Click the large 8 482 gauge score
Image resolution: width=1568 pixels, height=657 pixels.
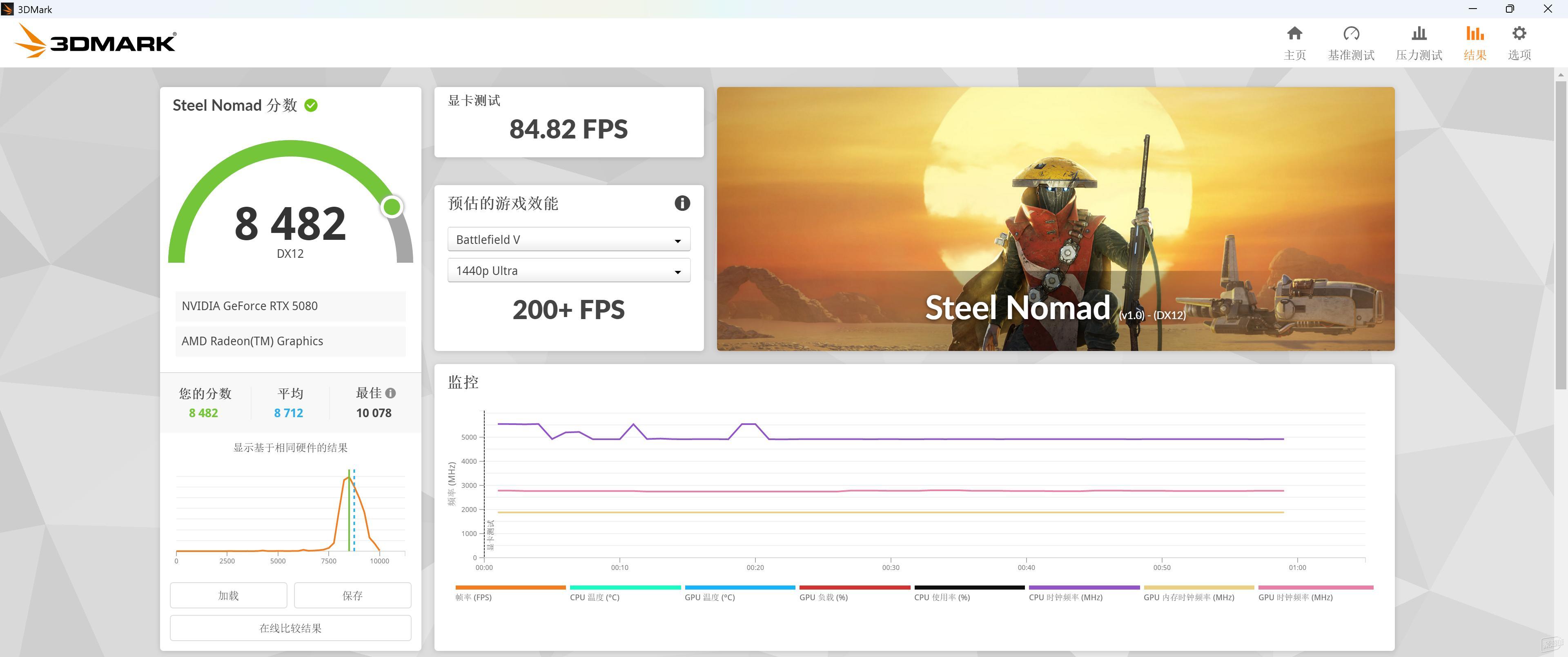[290, 223]
